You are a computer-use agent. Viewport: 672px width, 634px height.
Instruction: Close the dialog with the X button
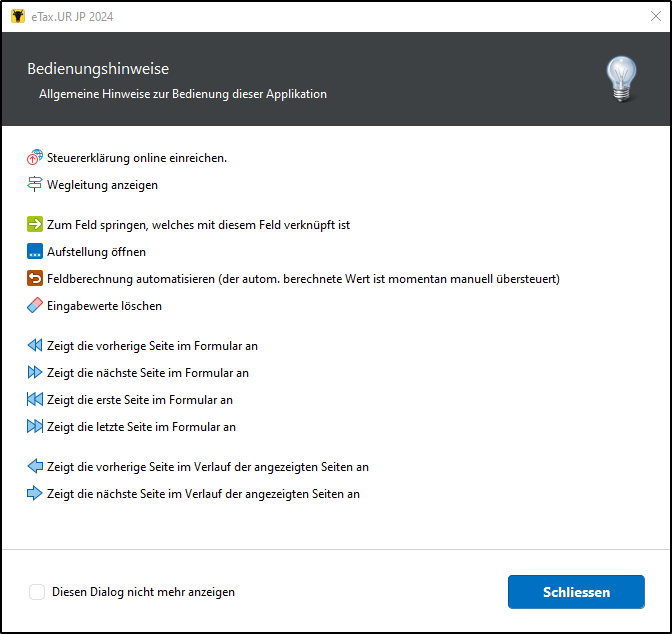pyautogui.click(x=656, y=16)
